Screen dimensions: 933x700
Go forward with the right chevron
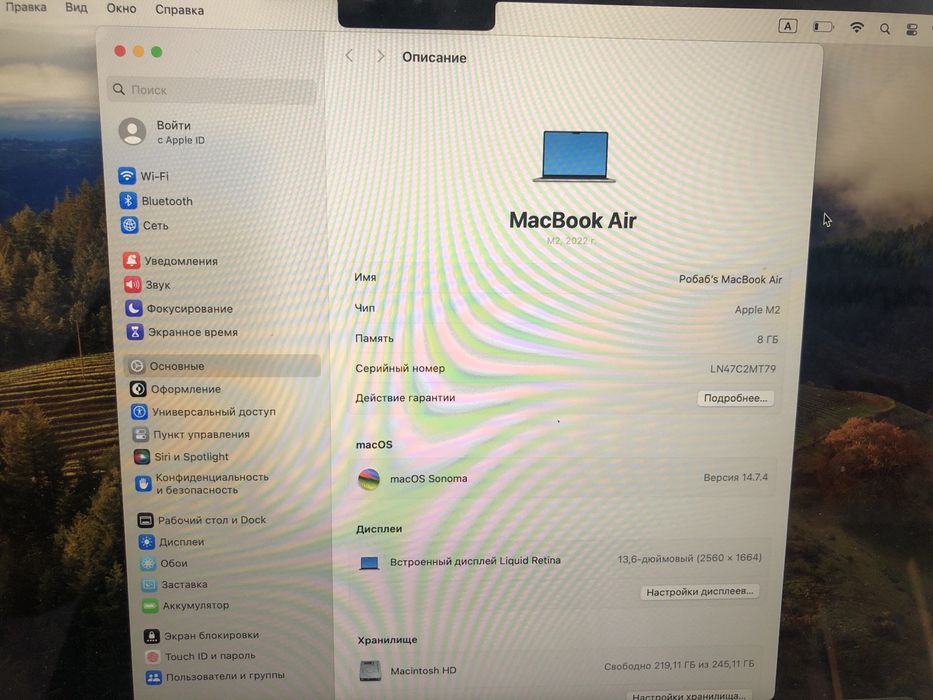coord(381,57)
